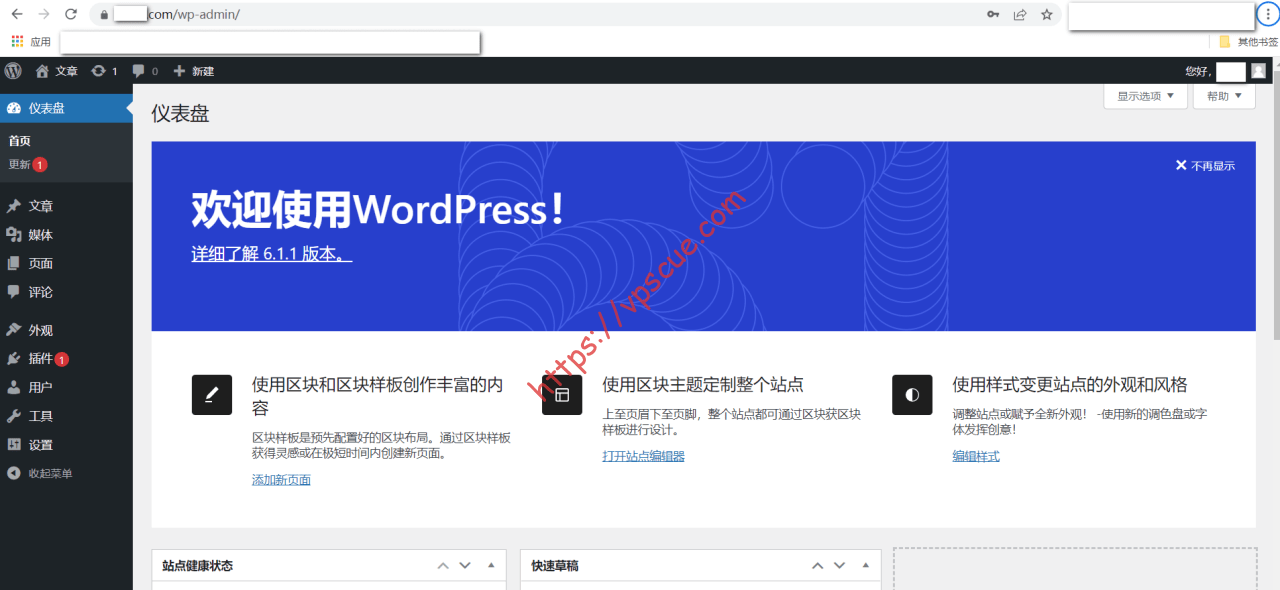
Task: Click heading 使用样式变更站点的外观和风格
Action: point(1070,385)
